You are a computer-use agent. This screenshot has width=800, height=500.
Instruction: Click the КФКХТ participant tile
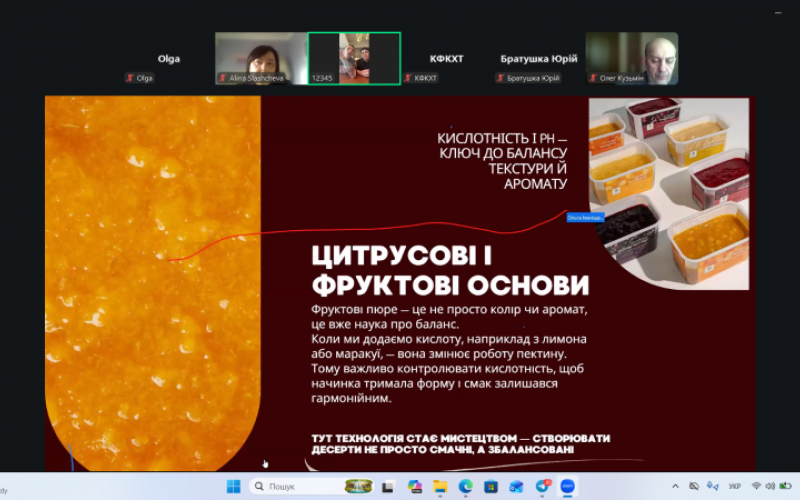click(447, 58)
